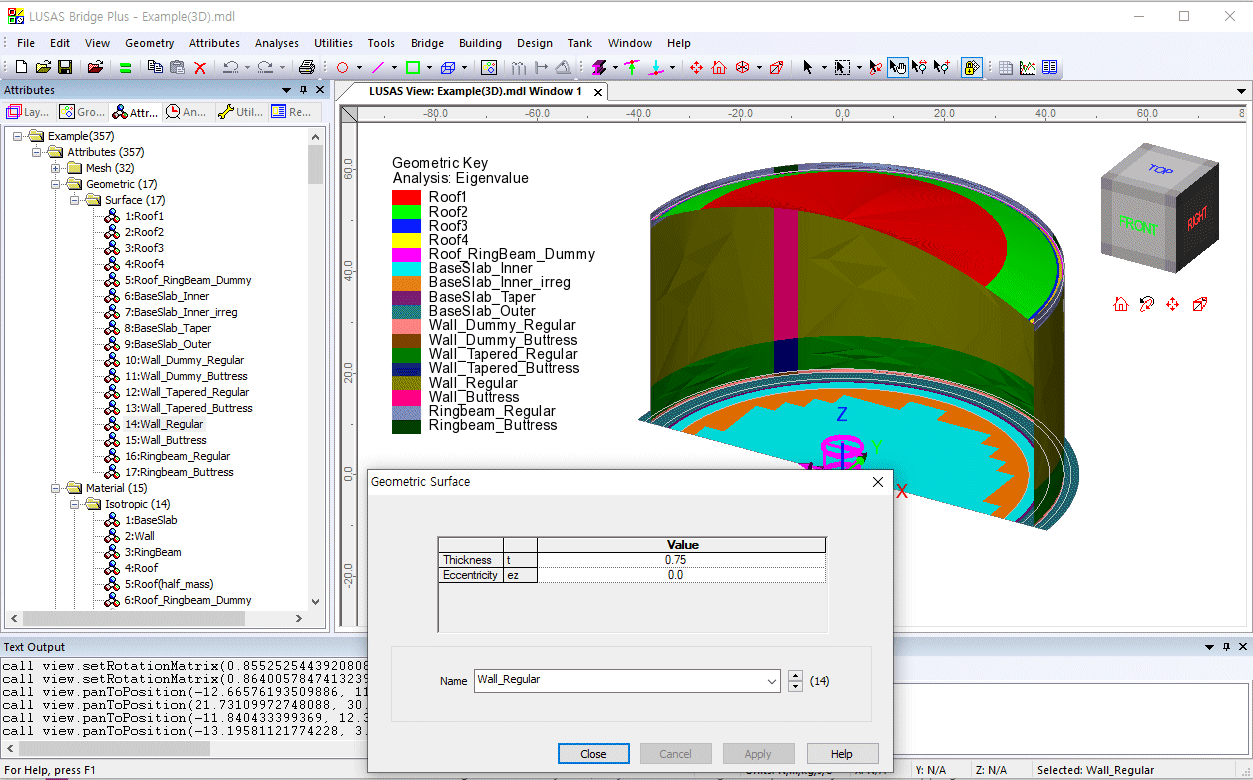Click the Save model toolbar icon
Image resolution: width=1253 pixels, height=780 pixels.
pyautogui.click(x=65, y=67)
